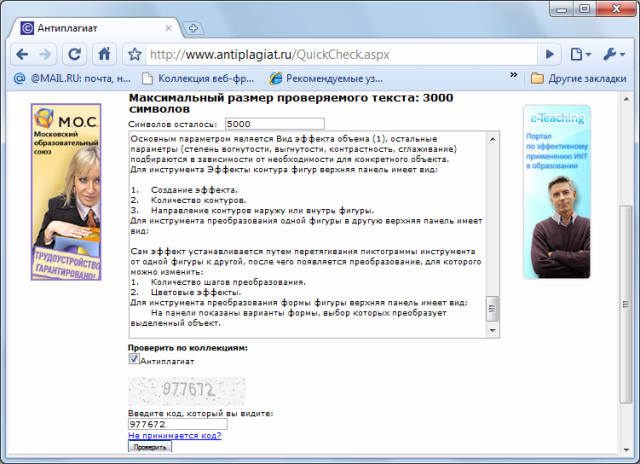Close the Антиплагиат tab
This screenshot has height=464, width=640.
tap(168, 28)
